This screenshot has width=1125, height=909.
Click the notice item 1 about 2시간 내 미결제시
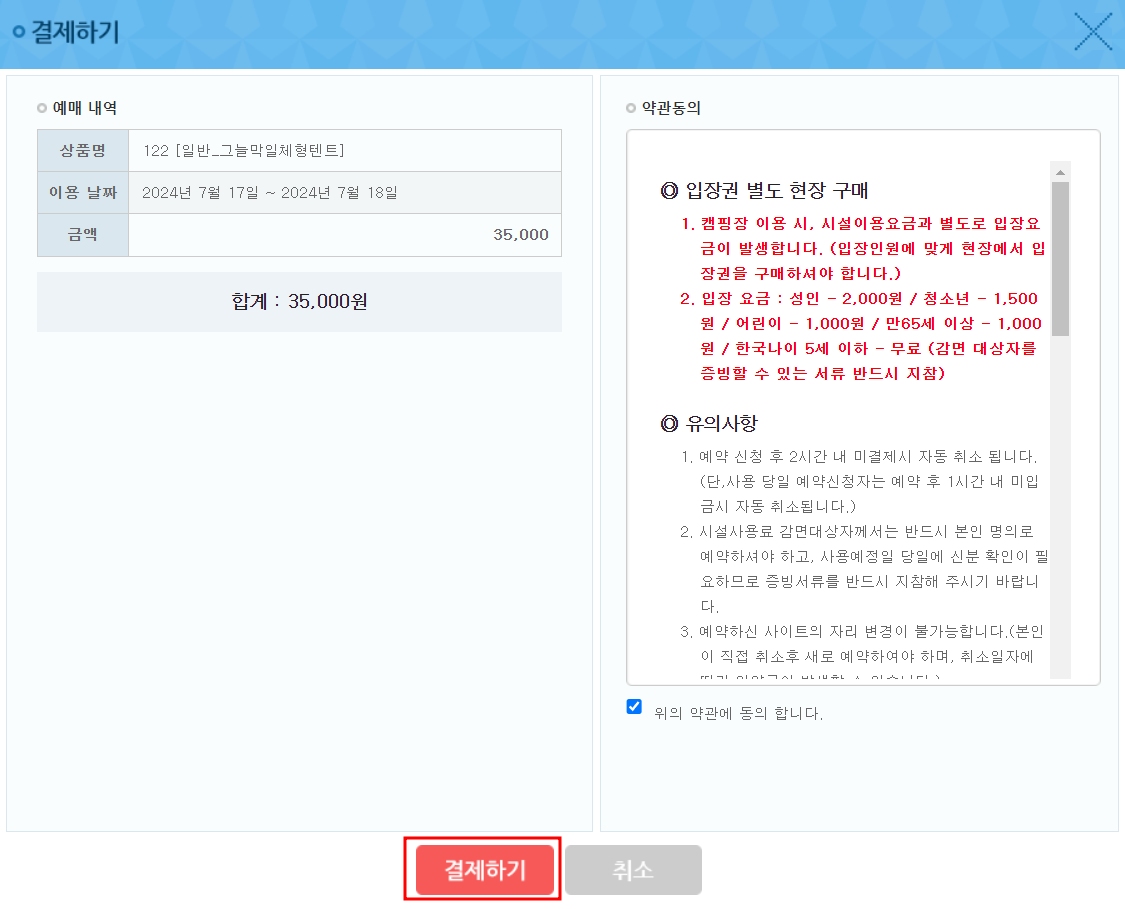point(860,481)
